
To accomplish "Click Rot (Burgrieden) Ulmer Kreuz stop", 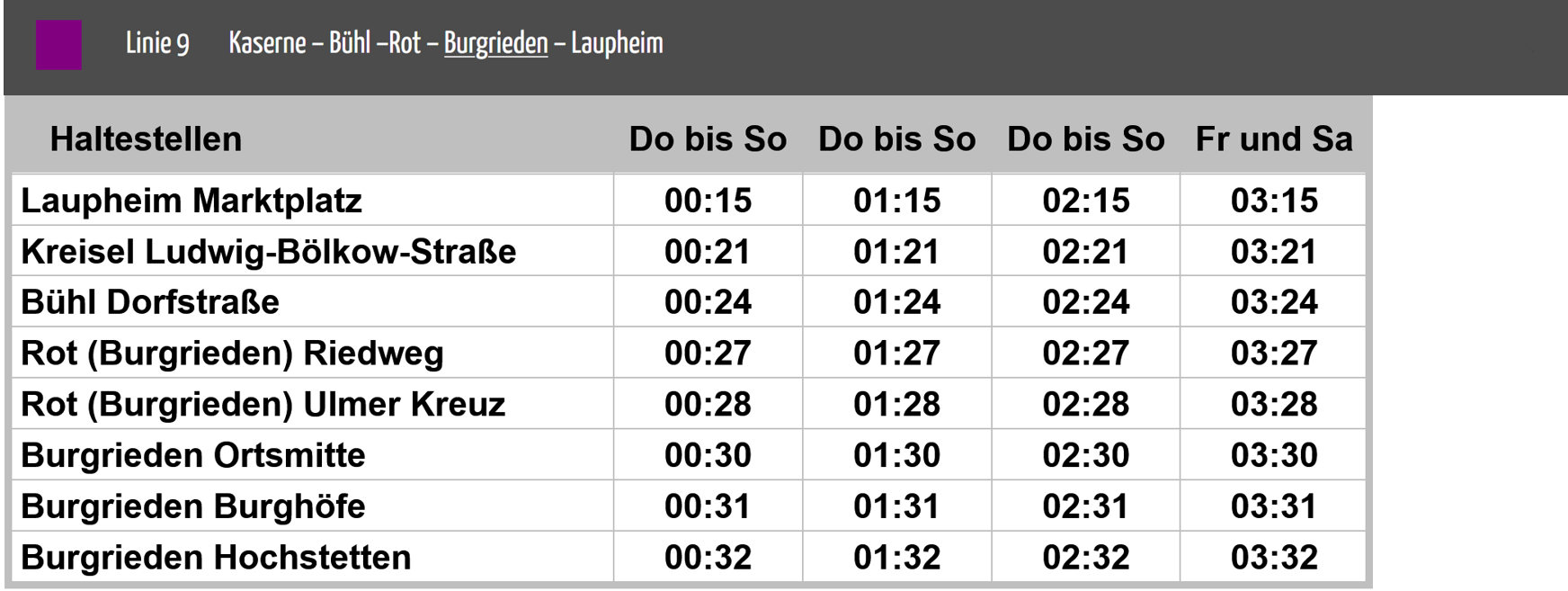I will pos(263,405).
